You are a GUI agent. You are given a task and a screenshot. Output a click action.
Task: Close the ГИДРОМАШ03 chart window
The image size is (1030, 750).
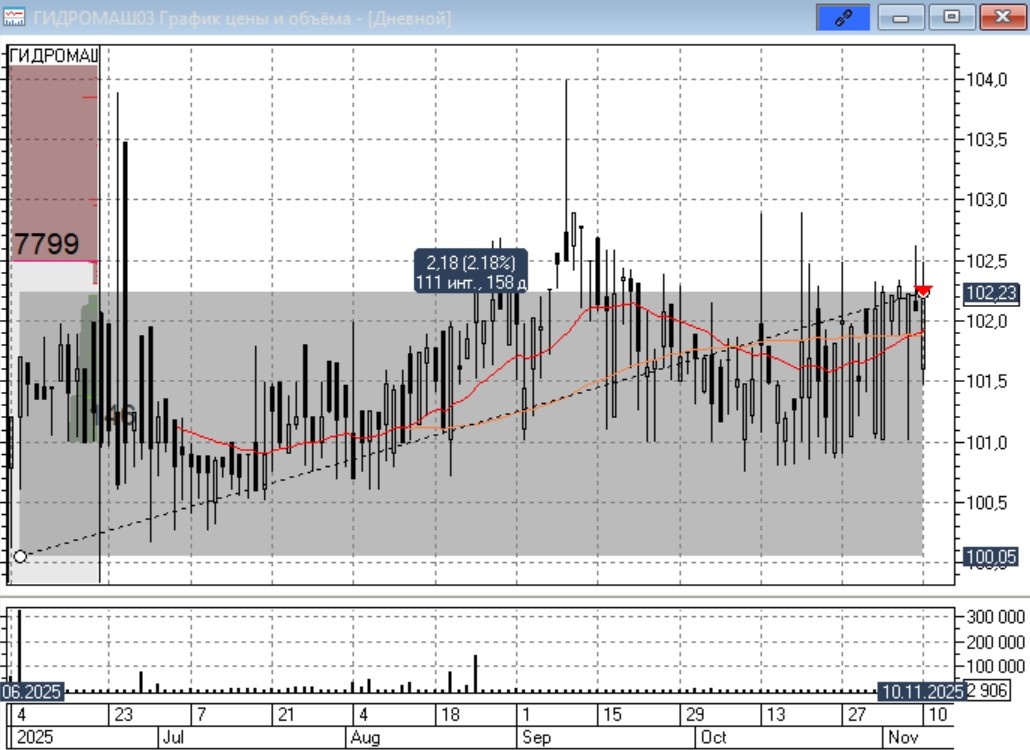(1002, 17)
